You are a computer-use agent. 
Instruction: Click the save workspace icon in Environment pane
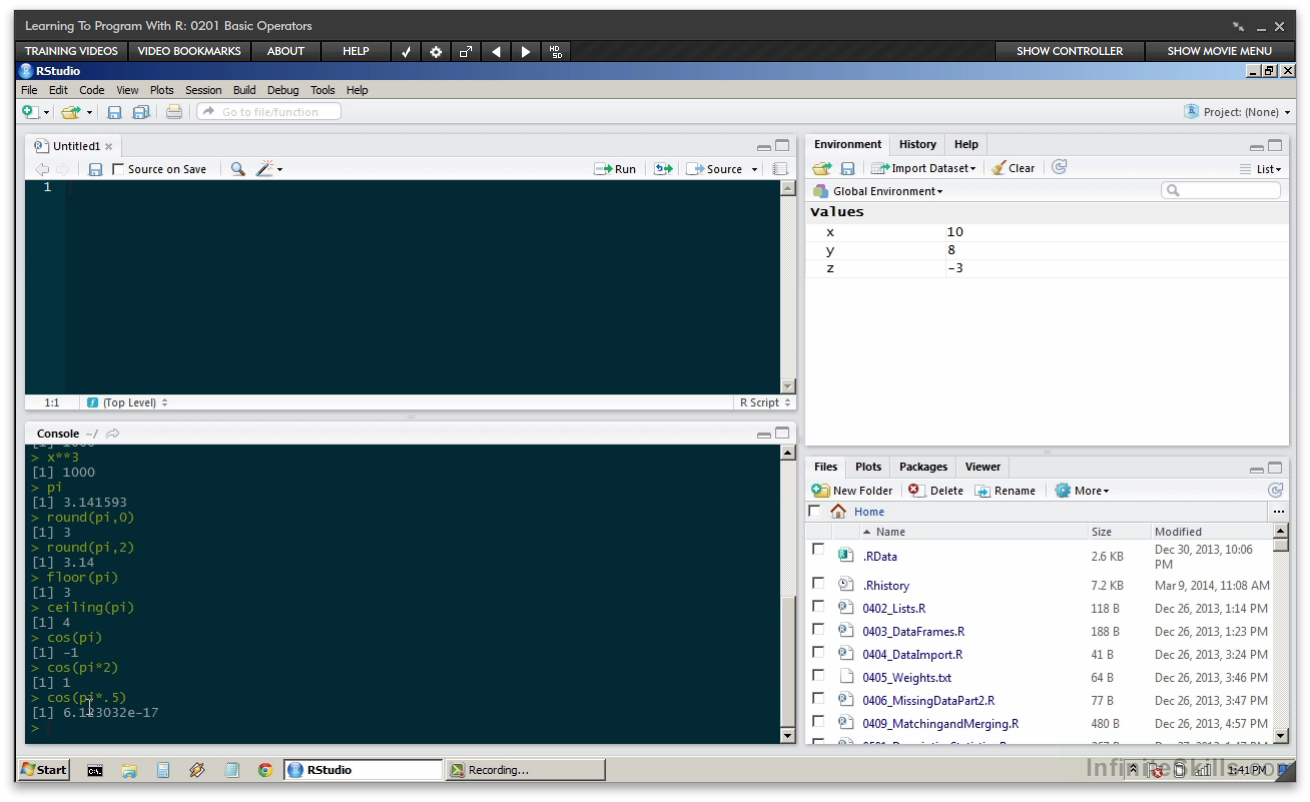847,168
